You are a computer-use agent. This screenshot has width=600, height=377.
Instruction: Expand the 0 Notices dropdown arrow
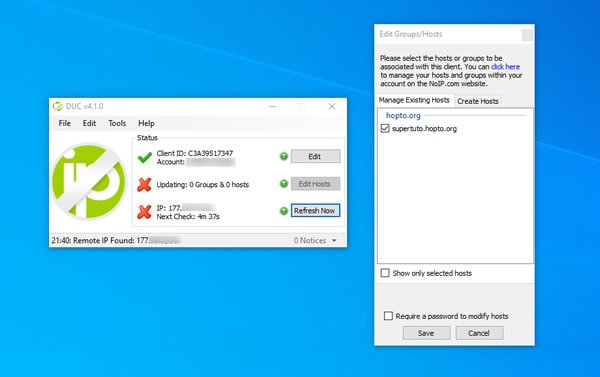pos(334,241)
